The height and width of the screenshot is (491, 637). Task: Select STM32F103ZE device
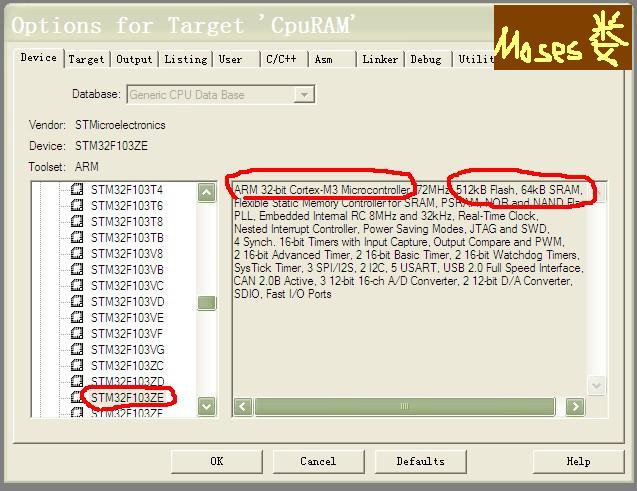(127, 397)
